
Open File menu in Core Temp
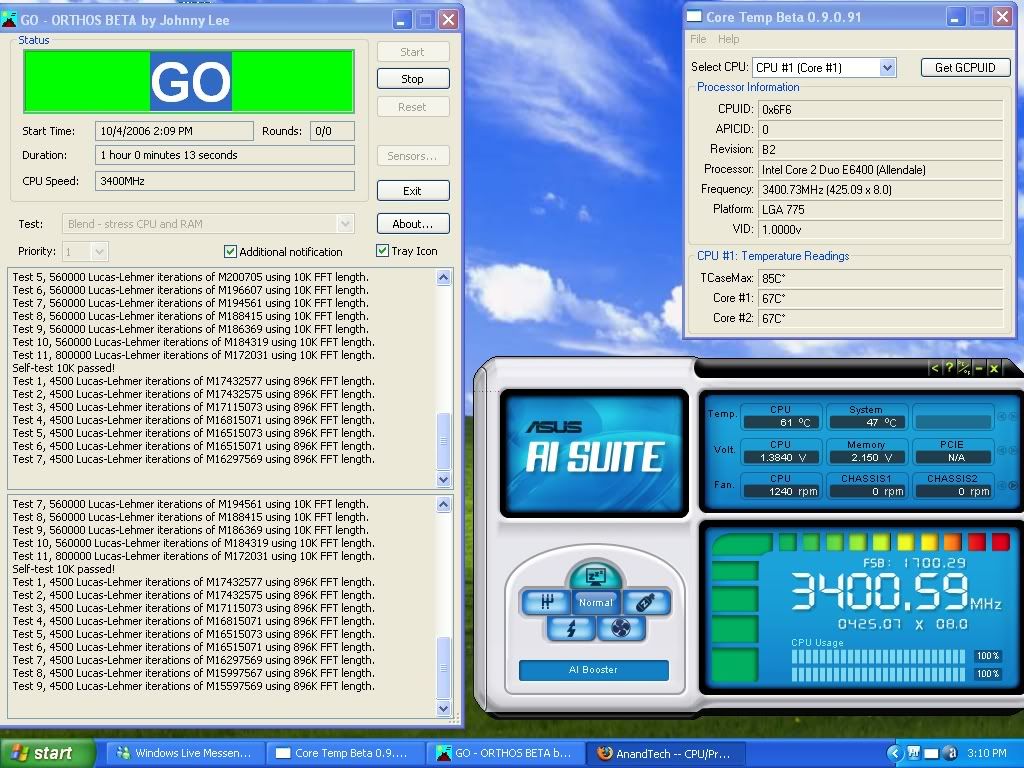pos(698,39)
